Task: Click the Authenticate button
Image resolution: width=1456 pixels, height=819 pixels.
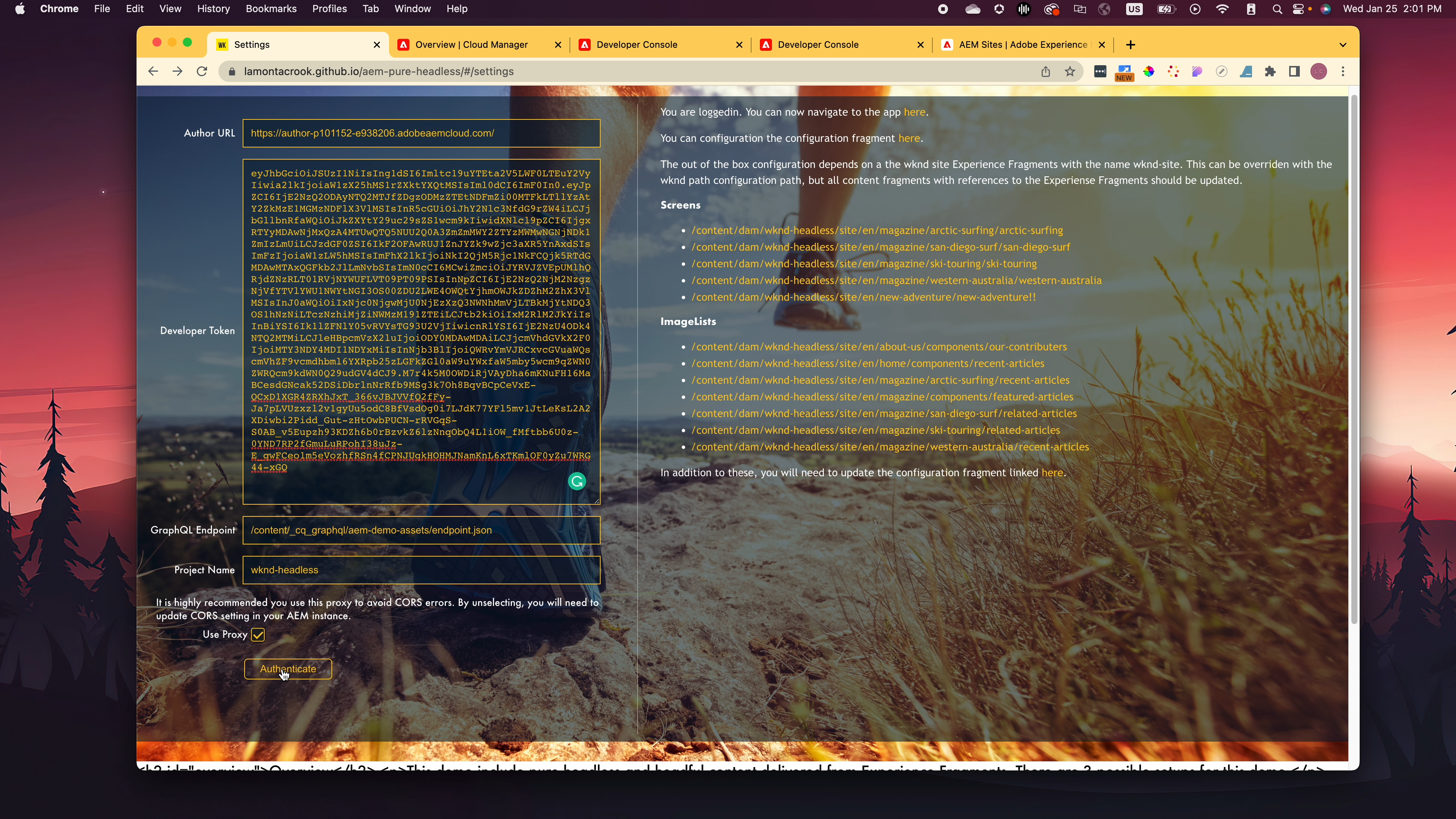Action: tap(288, 668)
